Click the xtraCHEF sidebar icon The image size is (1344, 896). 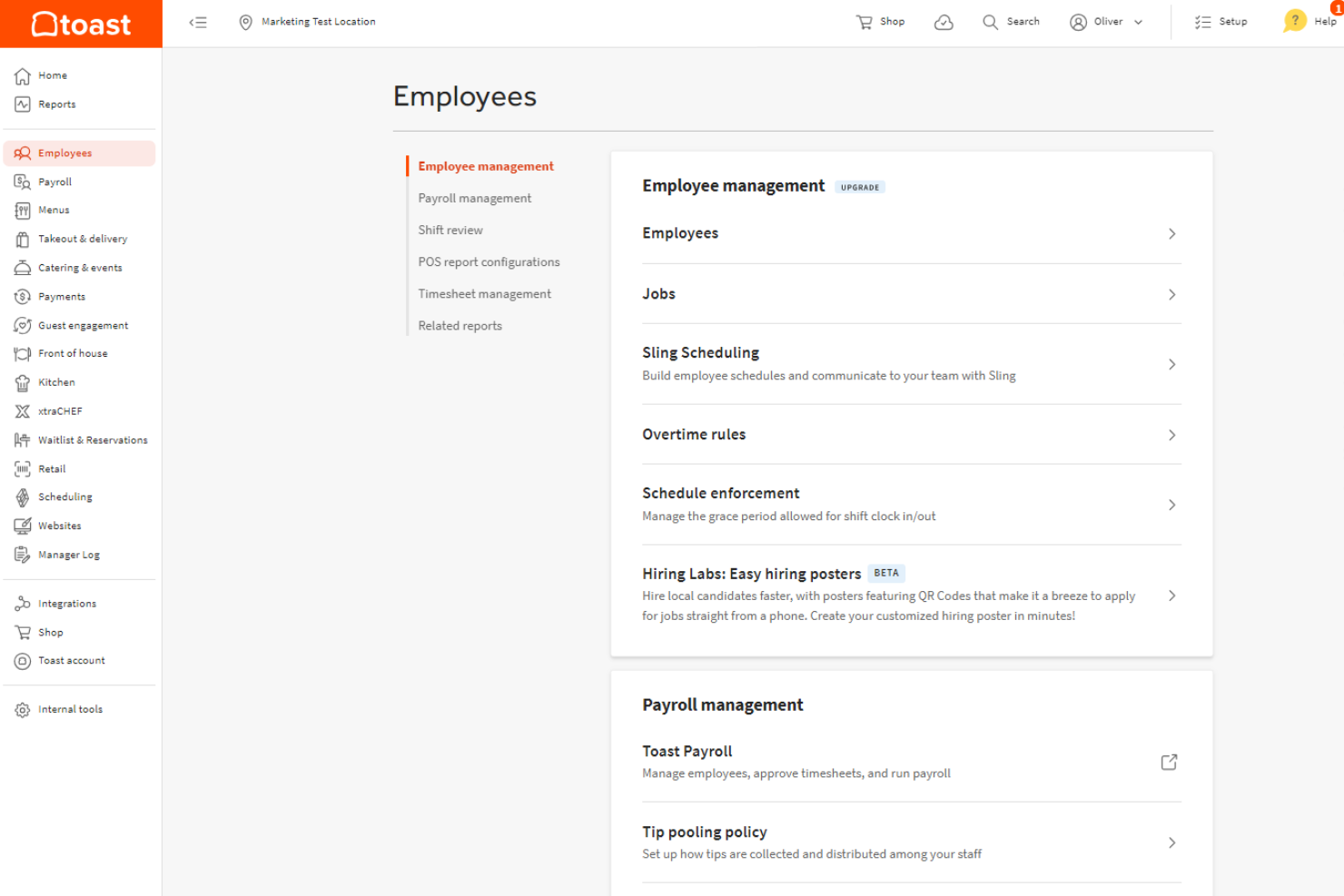23,411
